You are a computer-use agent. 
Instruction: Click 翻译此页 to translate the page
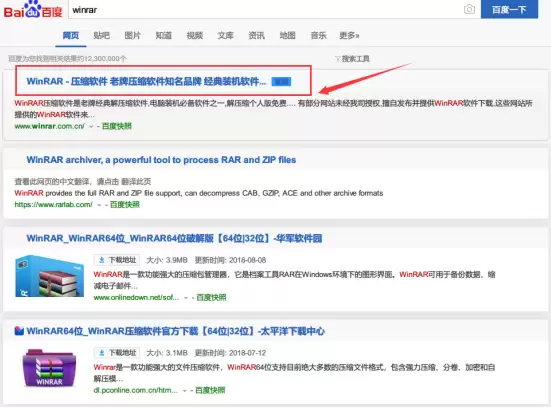(x=136, y=182)
